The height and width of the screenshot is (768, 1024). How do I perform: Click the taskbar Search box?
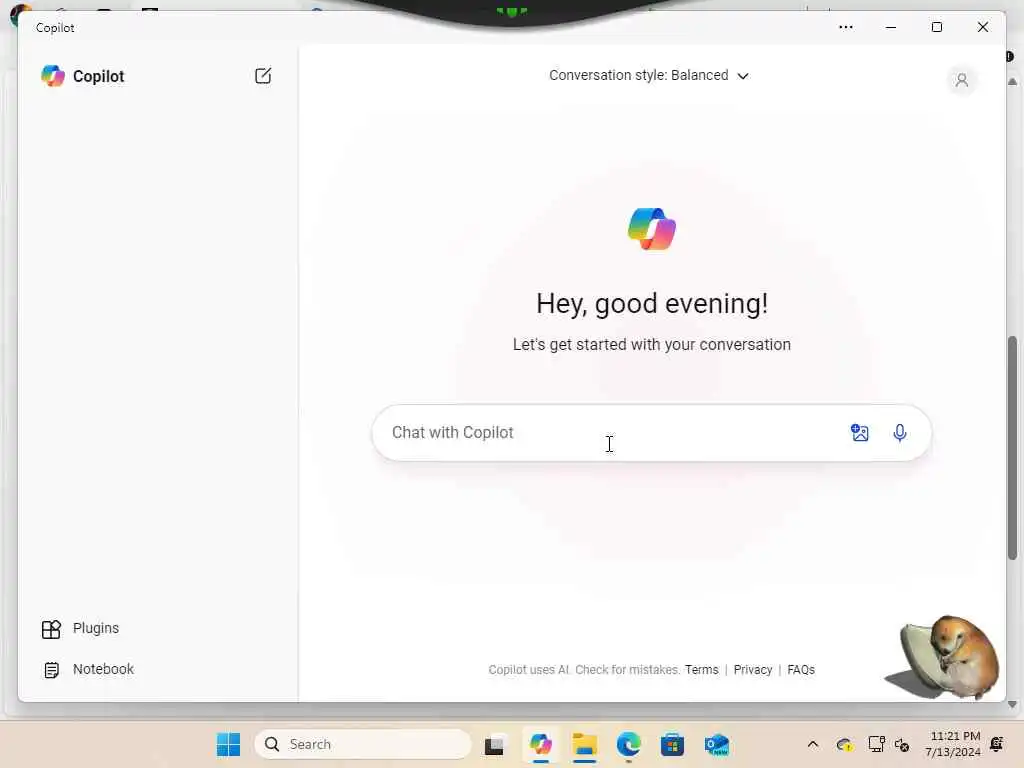pyautogui.click(x=362, y=744)
